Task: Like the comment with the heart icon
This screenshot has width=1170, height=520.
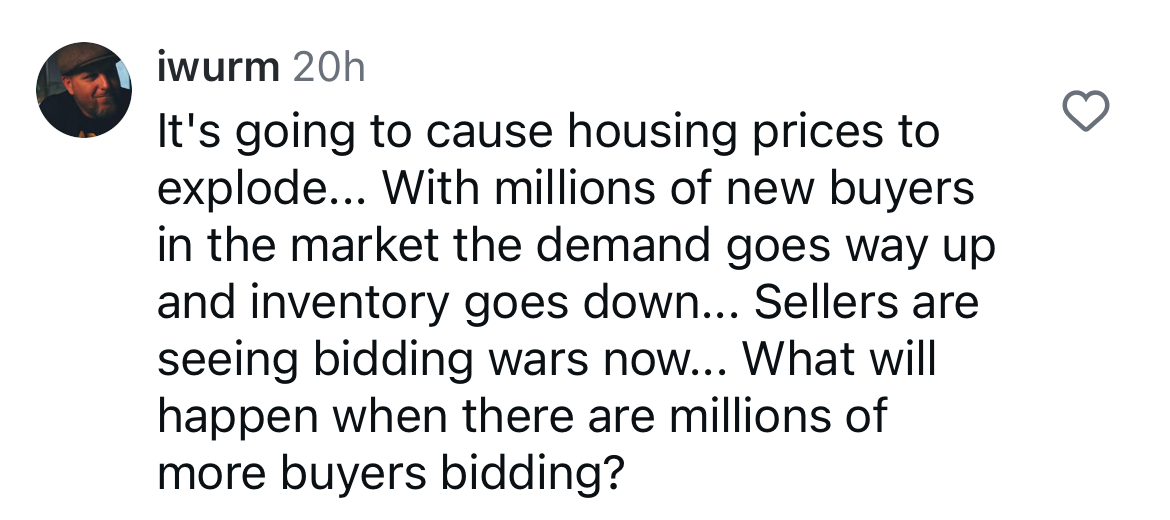Action: click(1086, 111)
